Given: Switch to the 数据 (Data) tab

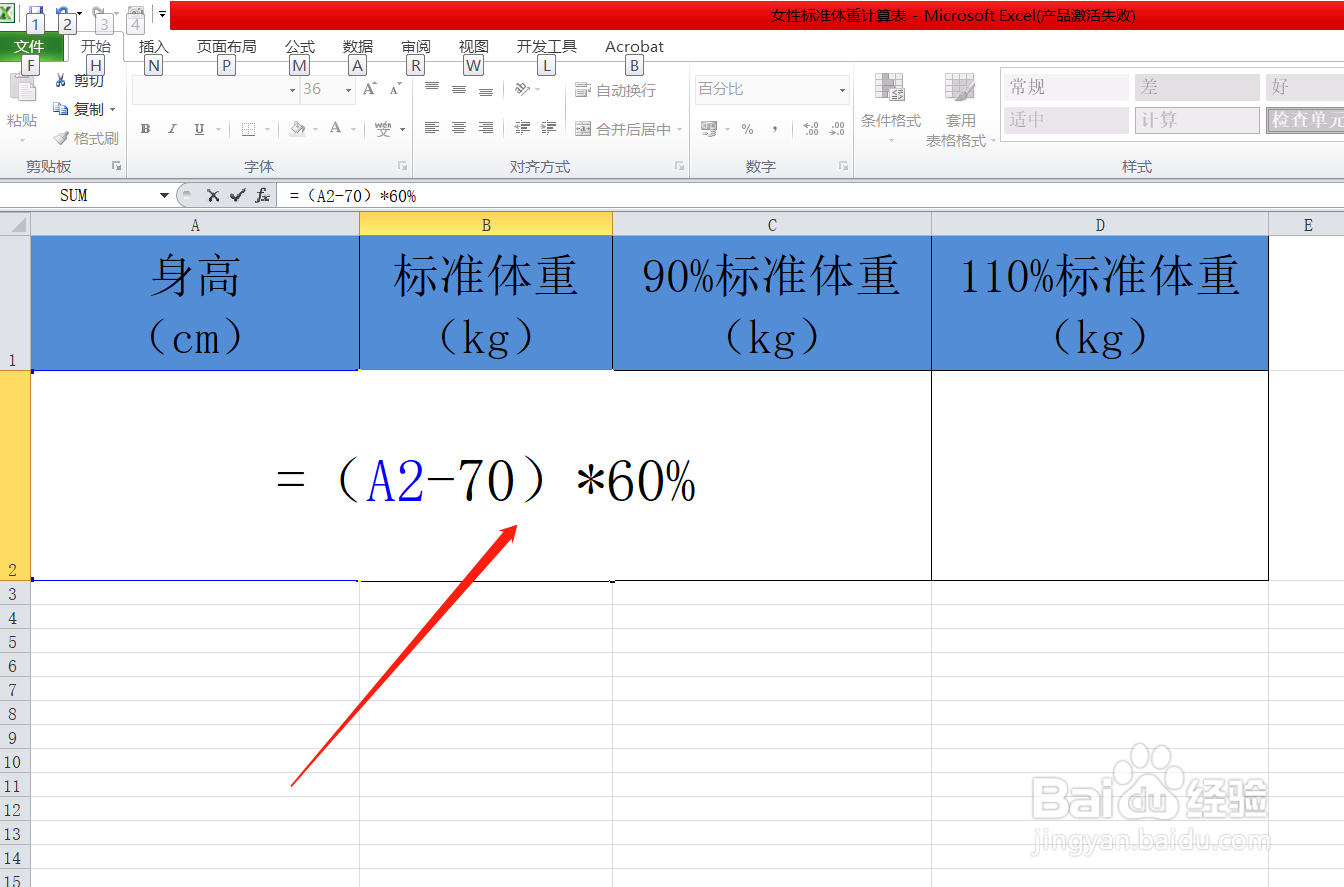Looking at the screenshot, I should click(x=358, y=47).
